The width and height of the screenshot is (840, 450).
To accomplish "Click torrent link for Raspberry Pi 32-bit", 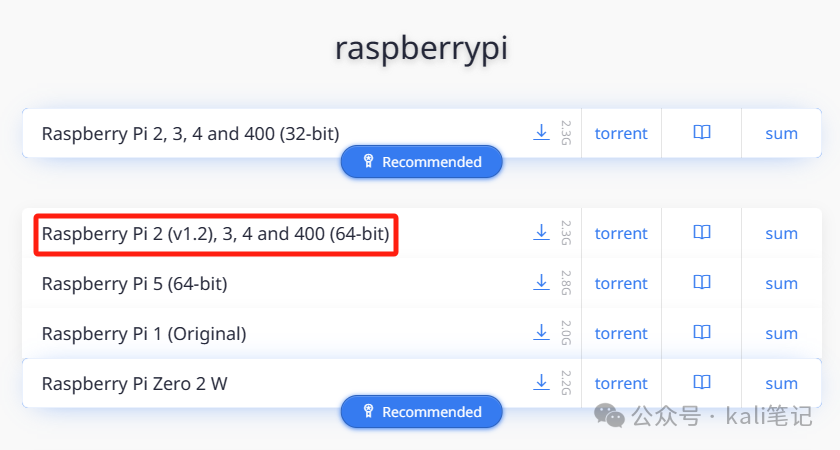I will pos(621,133).
